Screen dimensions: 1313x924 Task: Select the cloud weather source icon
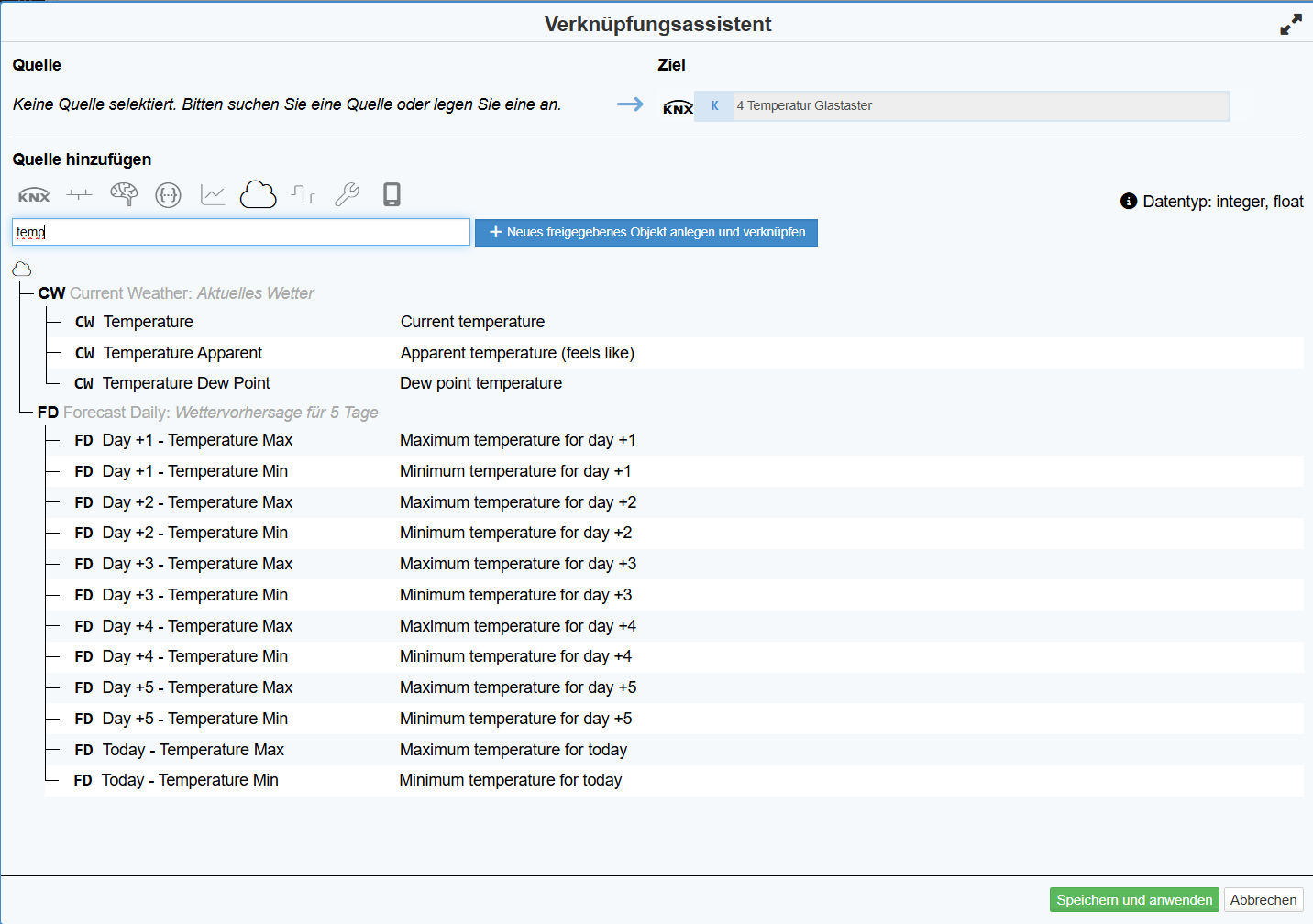point(258,194)
